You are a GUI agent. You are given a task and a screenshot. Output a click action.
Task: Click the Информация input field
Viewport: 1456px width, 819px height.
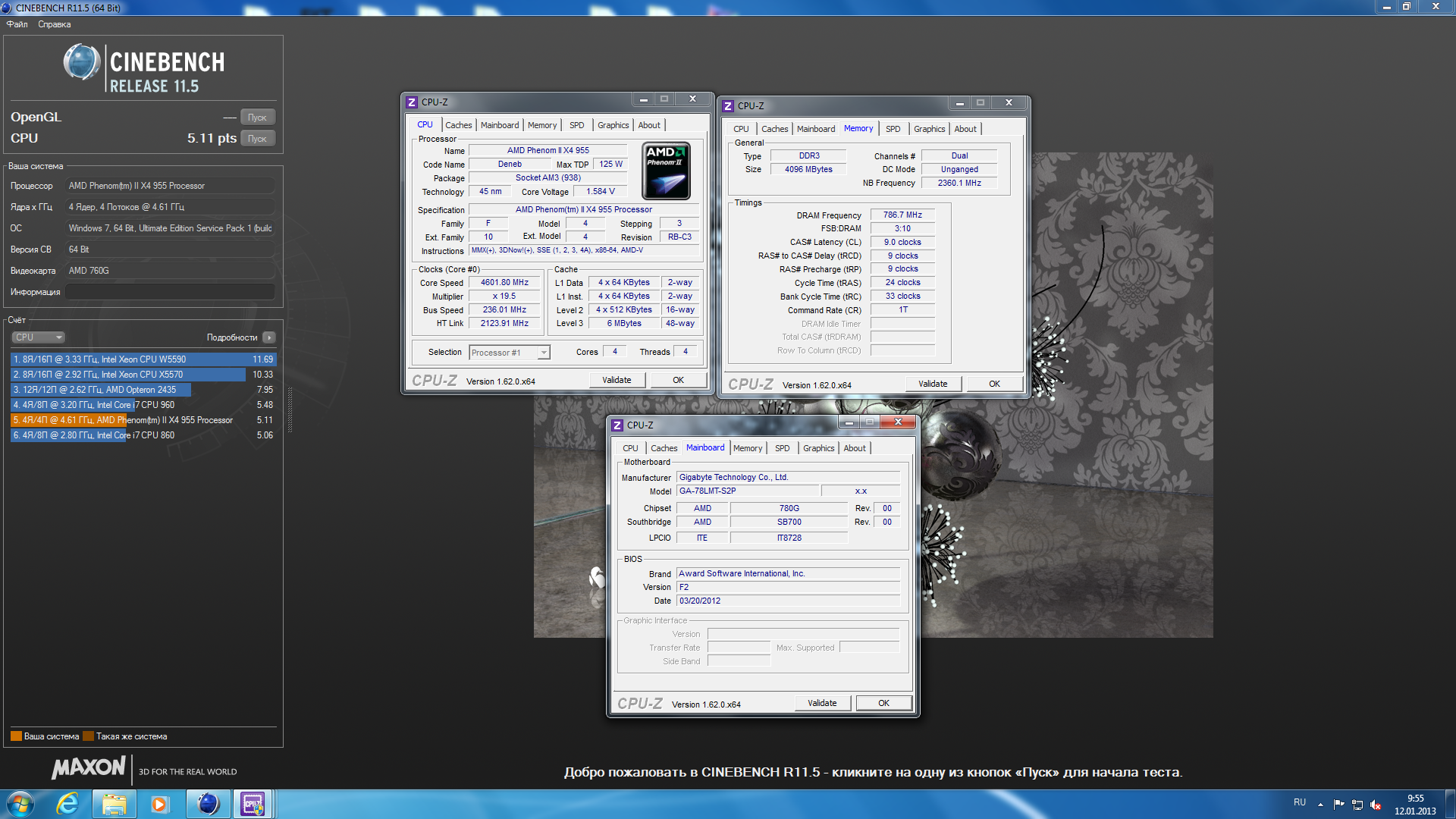(x=170, y=292)
